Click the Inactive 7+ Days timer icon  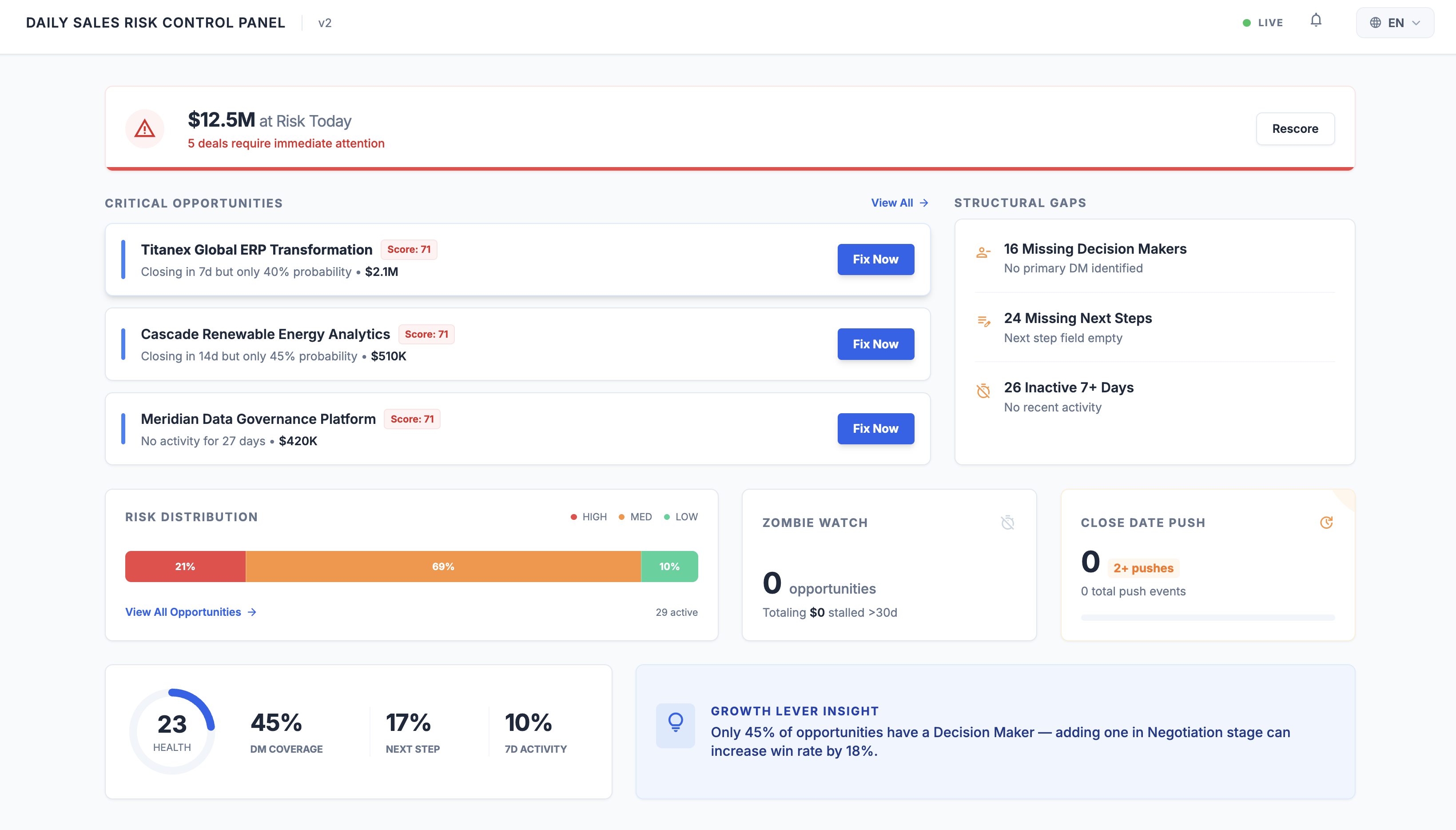click(x=983, y=391)
